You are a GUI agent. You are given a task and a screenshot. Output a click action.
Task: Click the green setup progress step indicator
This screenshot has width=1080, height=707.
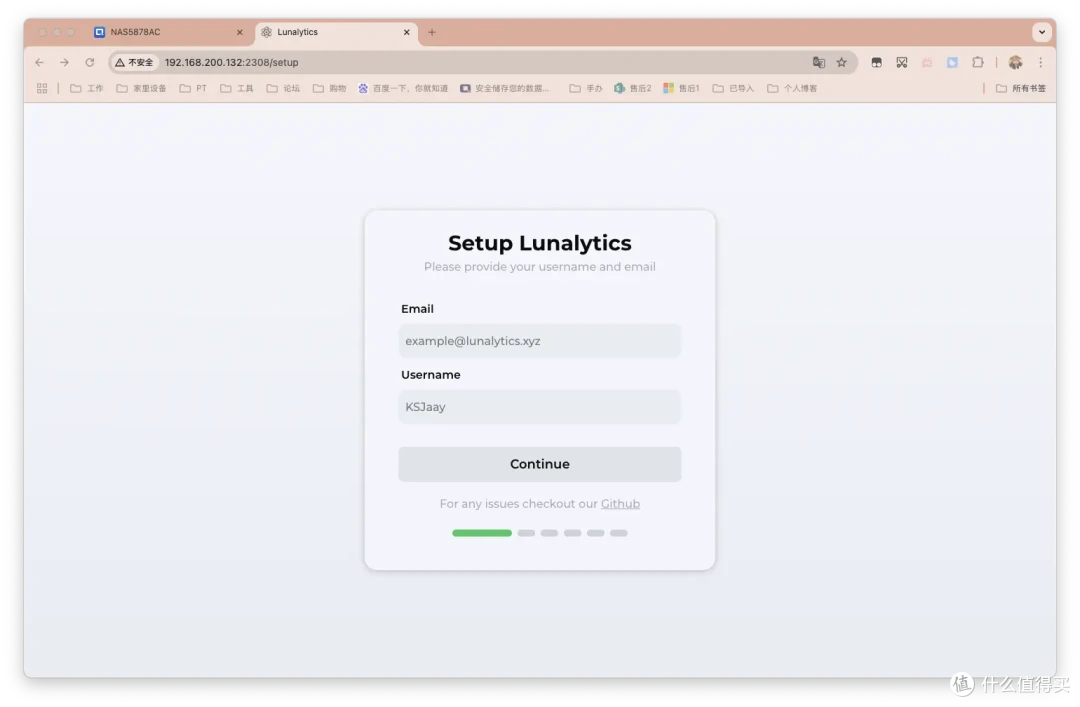pos(481,533)
